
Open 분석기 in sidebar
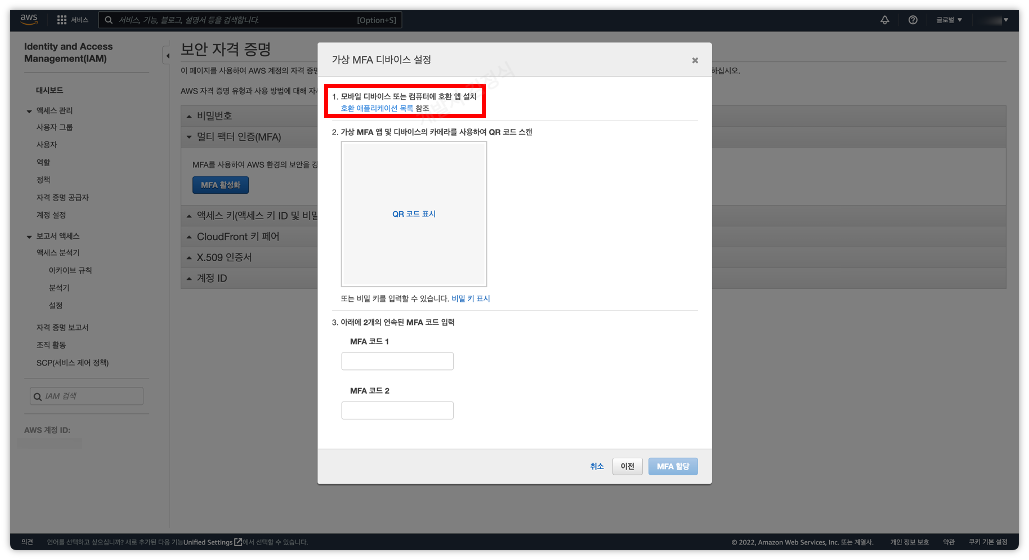point(59,288)
